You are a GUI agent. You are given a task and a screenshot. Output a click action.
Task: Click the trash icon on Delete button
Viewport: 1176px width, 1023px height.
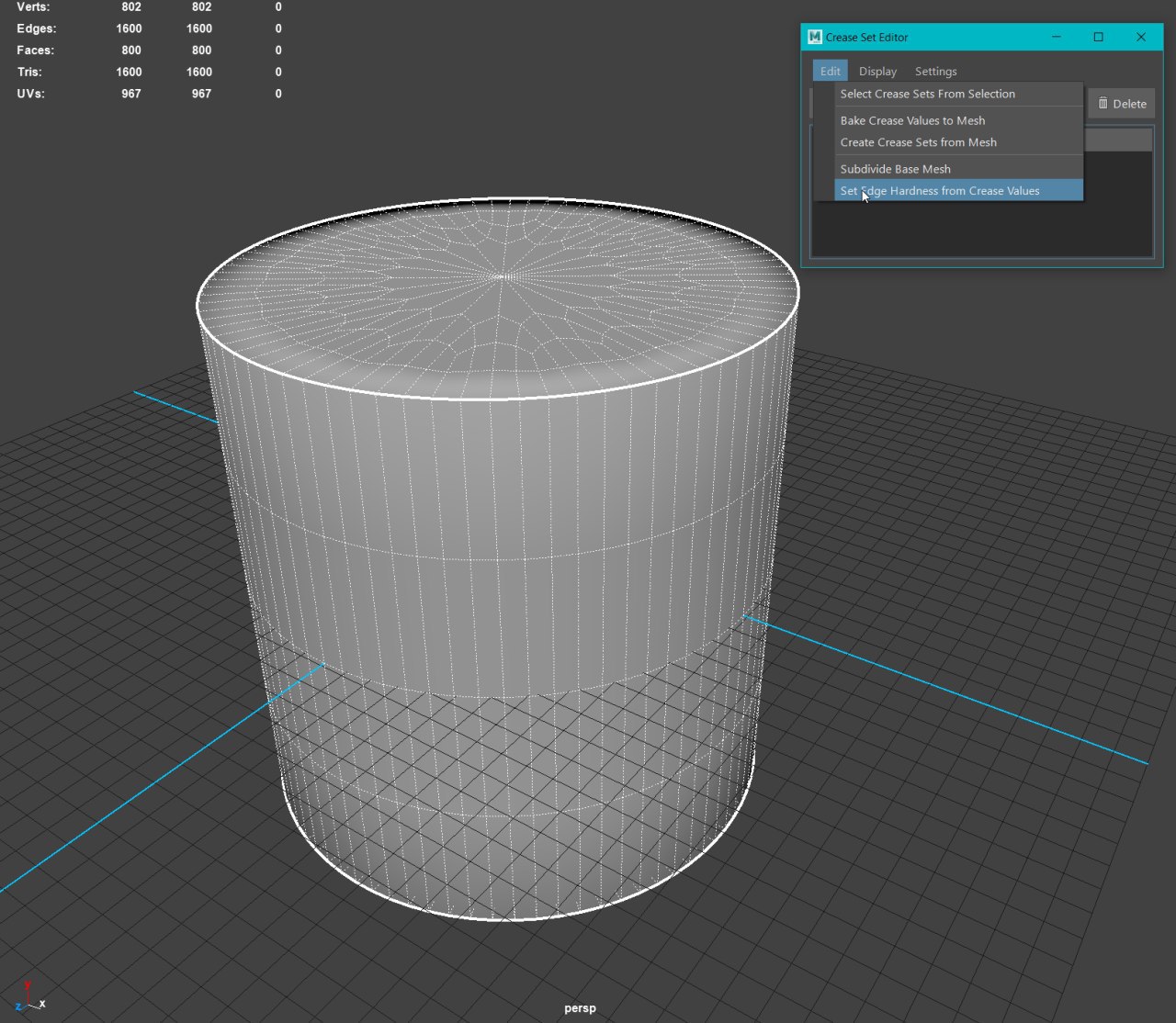pyautogui.click(x=1102, y=104)
